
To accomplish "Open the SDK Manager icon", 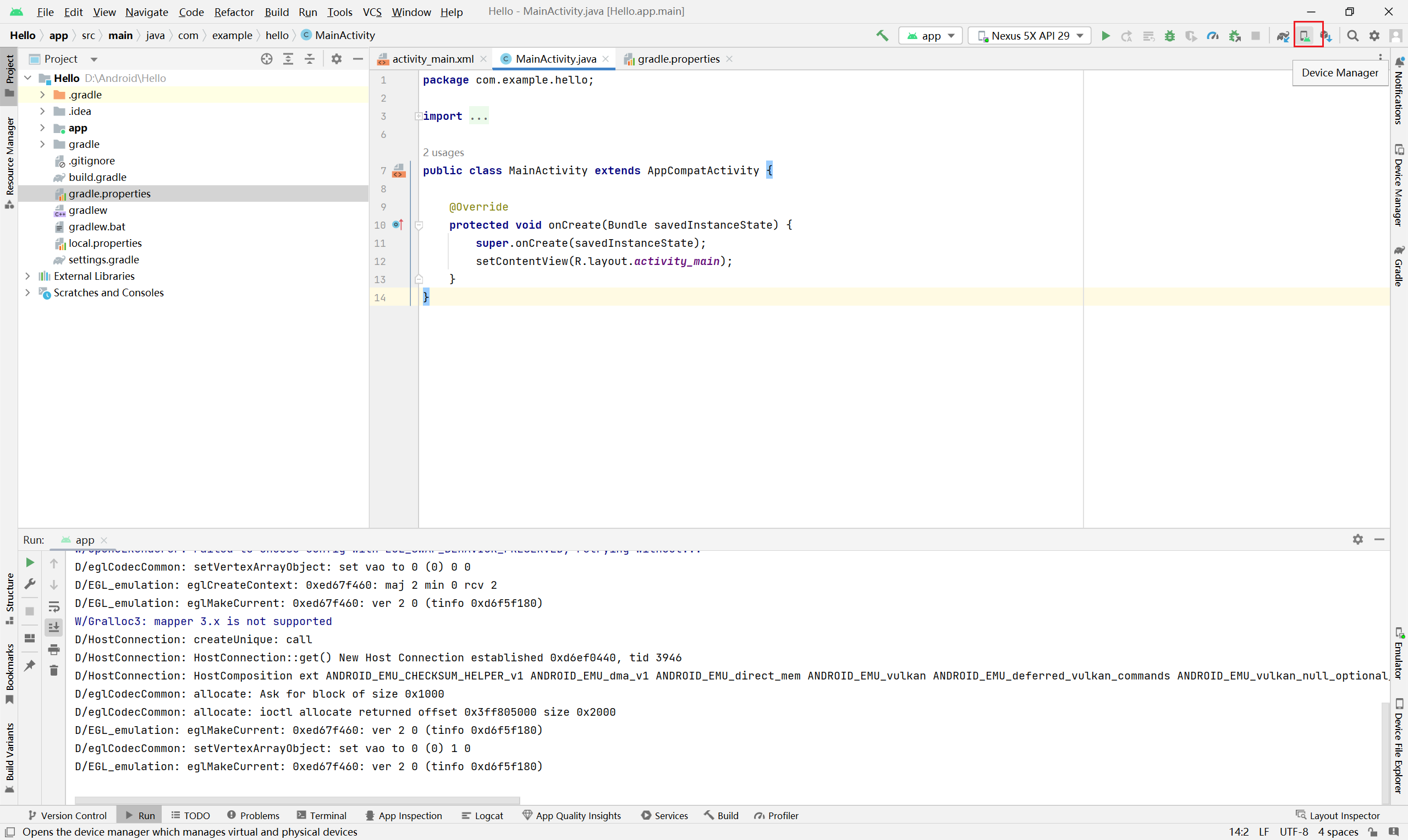I will (x=1327, y=36).
